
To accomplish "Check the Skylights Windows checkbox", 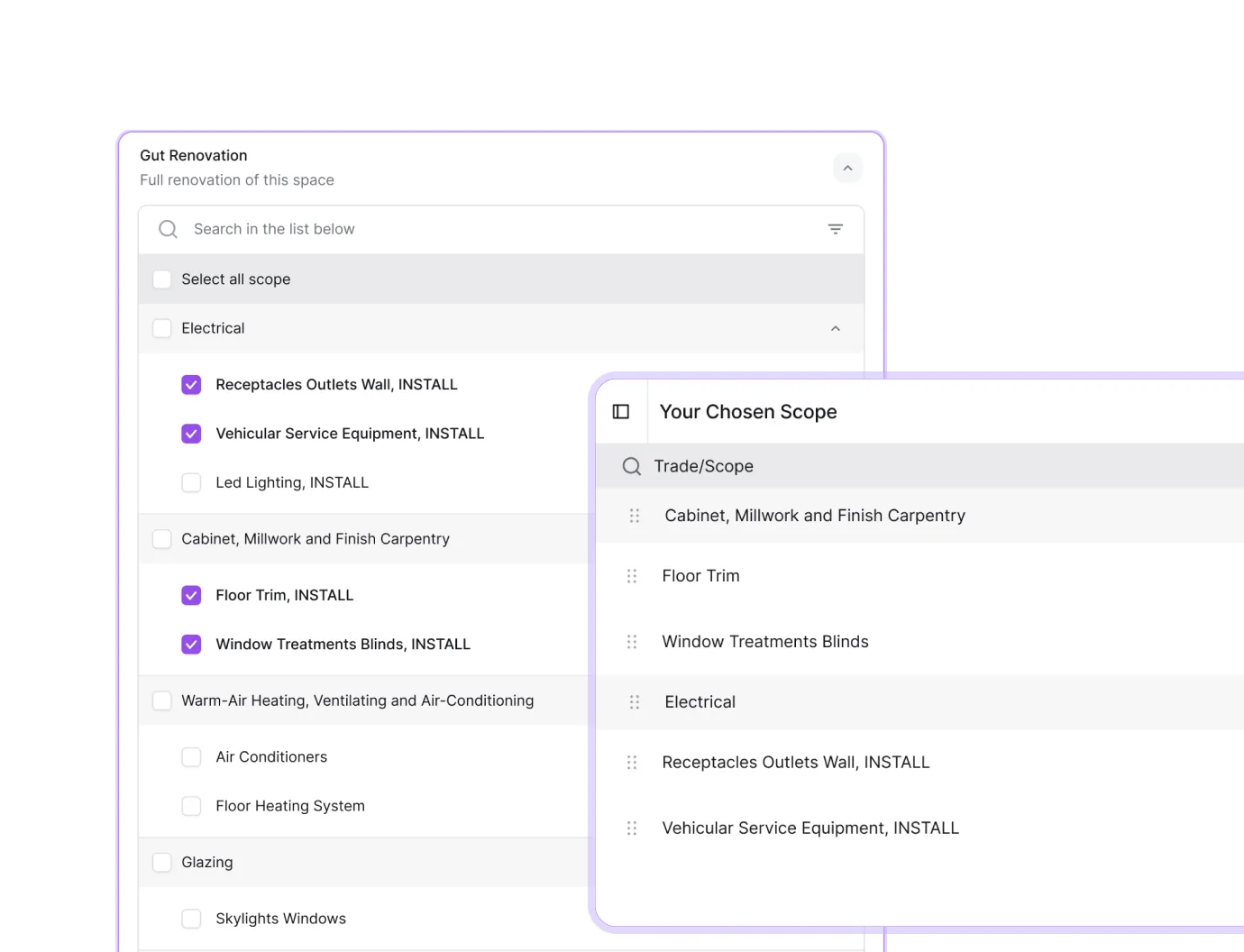I will [191, 919].
